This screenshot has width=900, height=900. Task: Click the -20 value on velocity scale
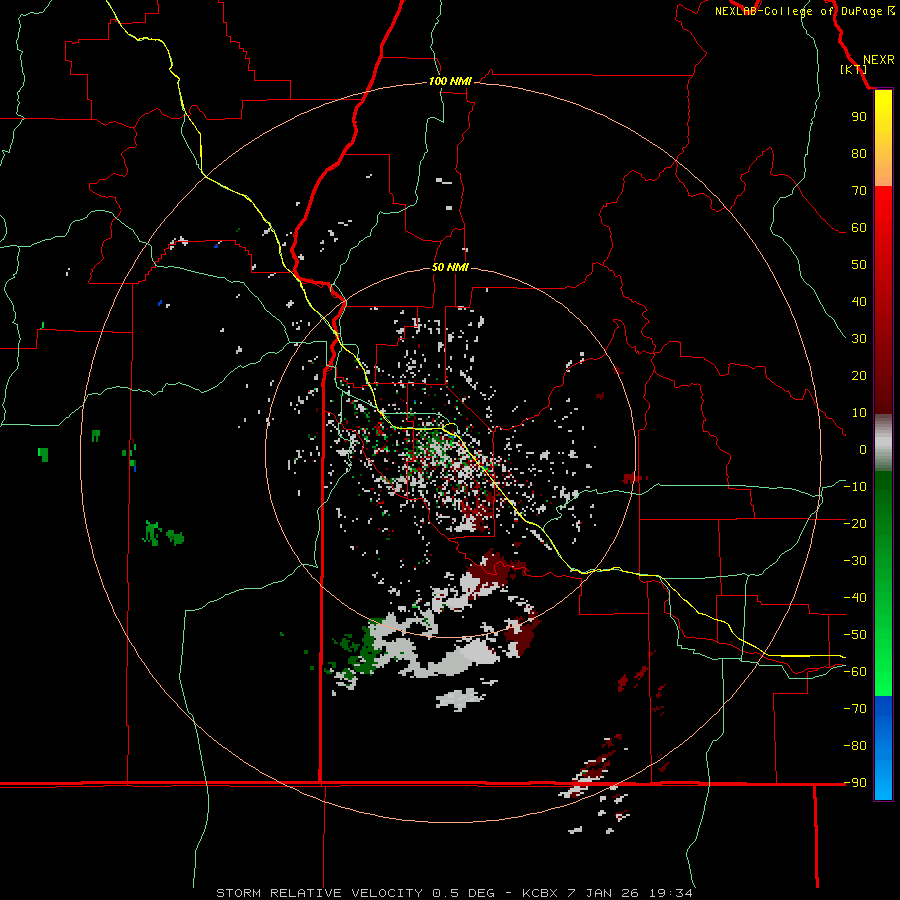click(855, 523)
